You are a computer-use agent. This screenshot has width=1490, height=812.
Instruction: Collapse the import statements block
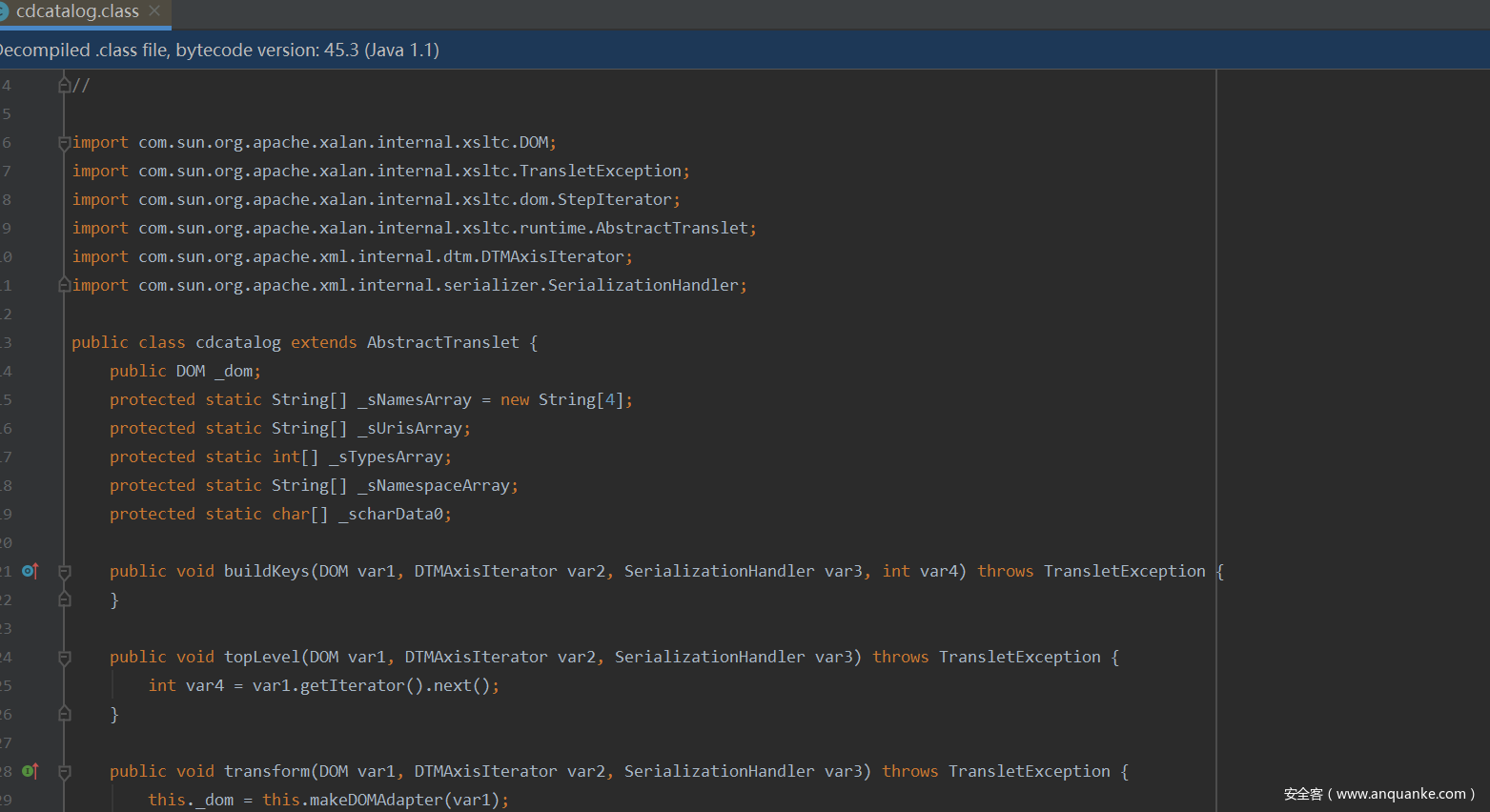pyautogui.click(x=64, y=143)
